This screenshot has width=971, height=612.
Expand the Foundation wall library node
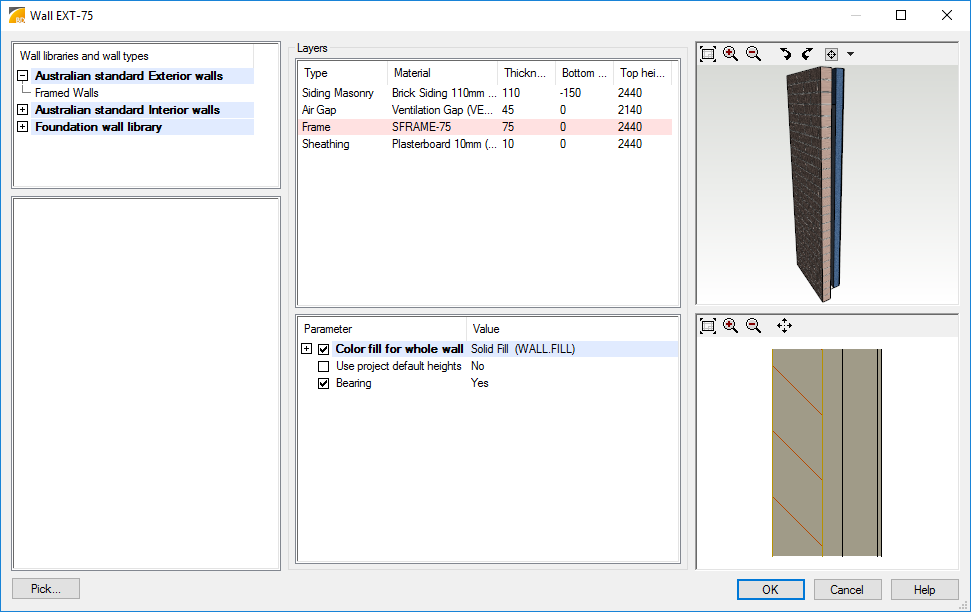[22, 127]
